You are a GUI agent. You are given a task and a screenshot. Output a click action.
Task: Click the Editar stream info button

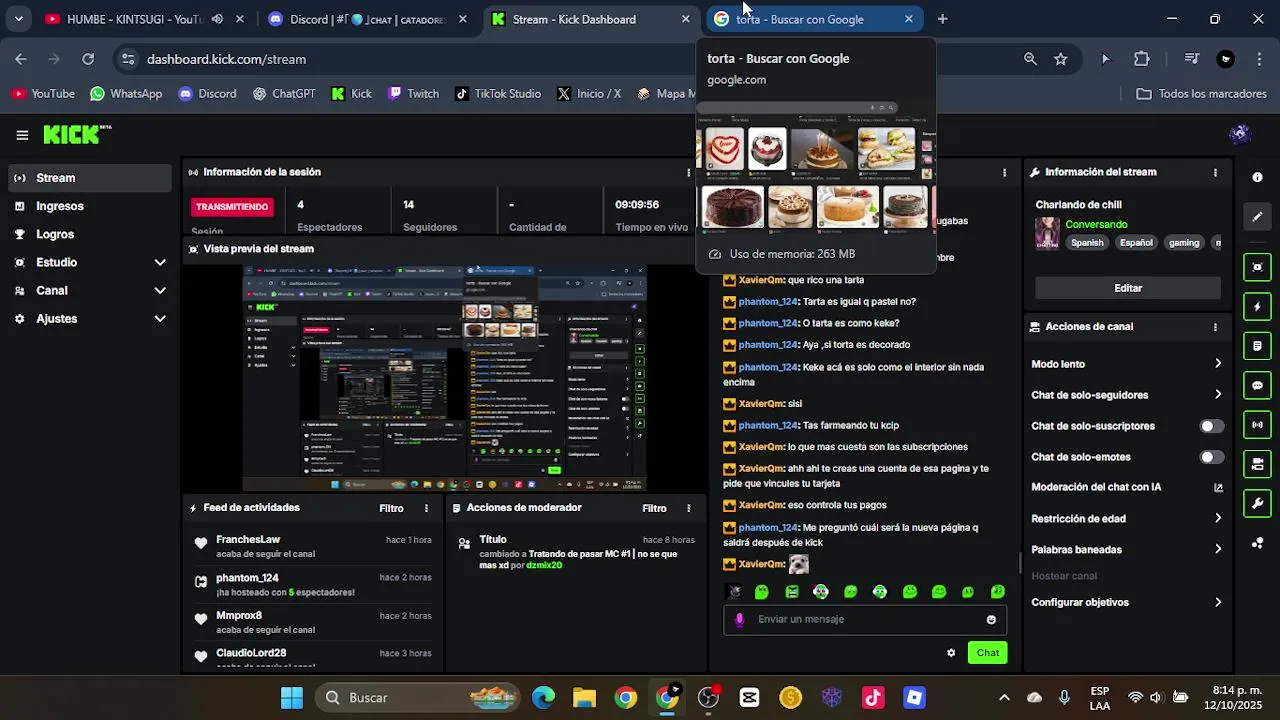1128,288
